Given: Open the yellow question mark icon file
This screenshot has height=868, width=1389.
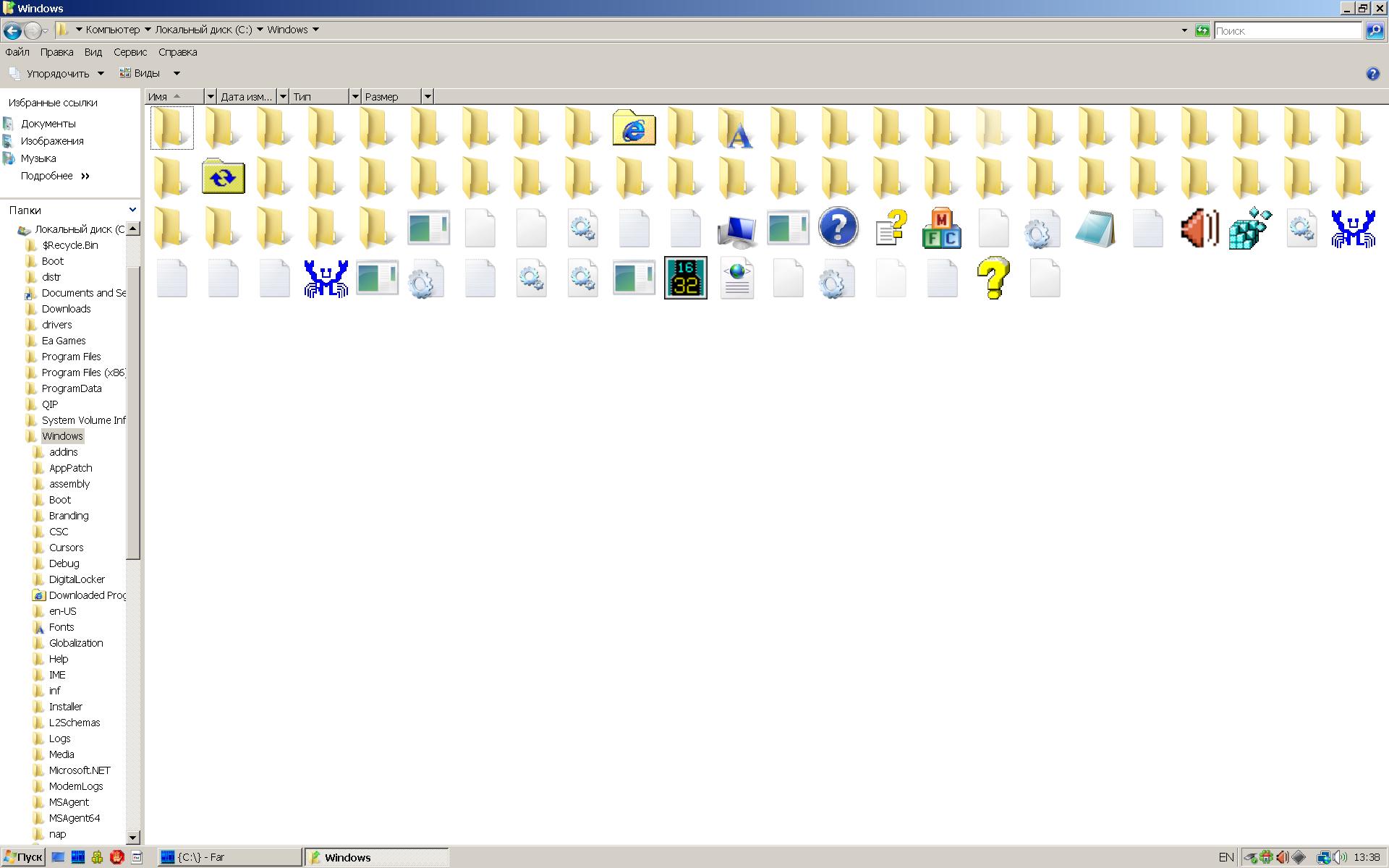Looking at the screenshot, I should pyautogui.click(x=993, y=278).
